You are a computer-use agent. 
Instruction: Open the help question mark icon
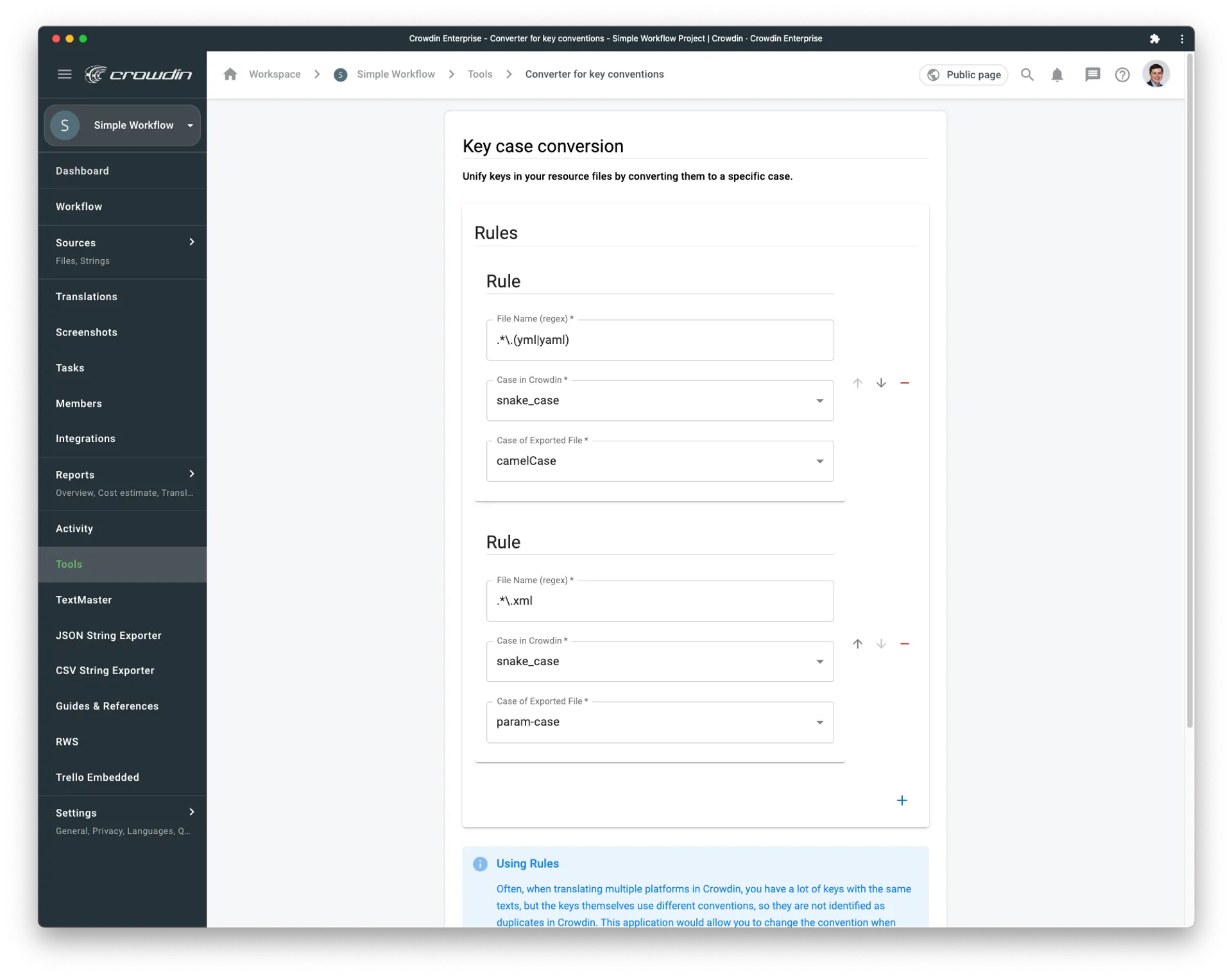[x=1122, y=74]
